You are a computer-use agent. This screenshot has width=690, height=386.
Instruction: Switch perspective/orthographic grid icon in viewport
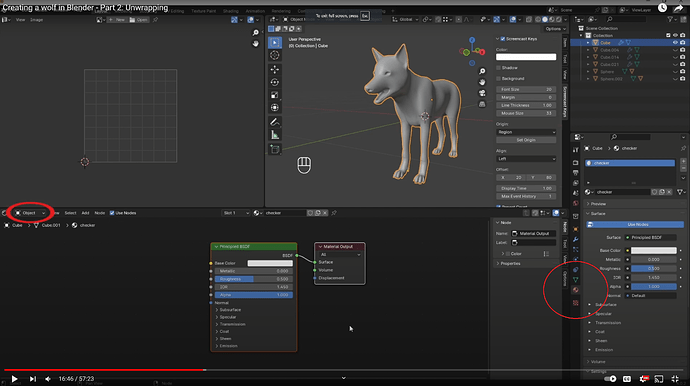(482, 104)
